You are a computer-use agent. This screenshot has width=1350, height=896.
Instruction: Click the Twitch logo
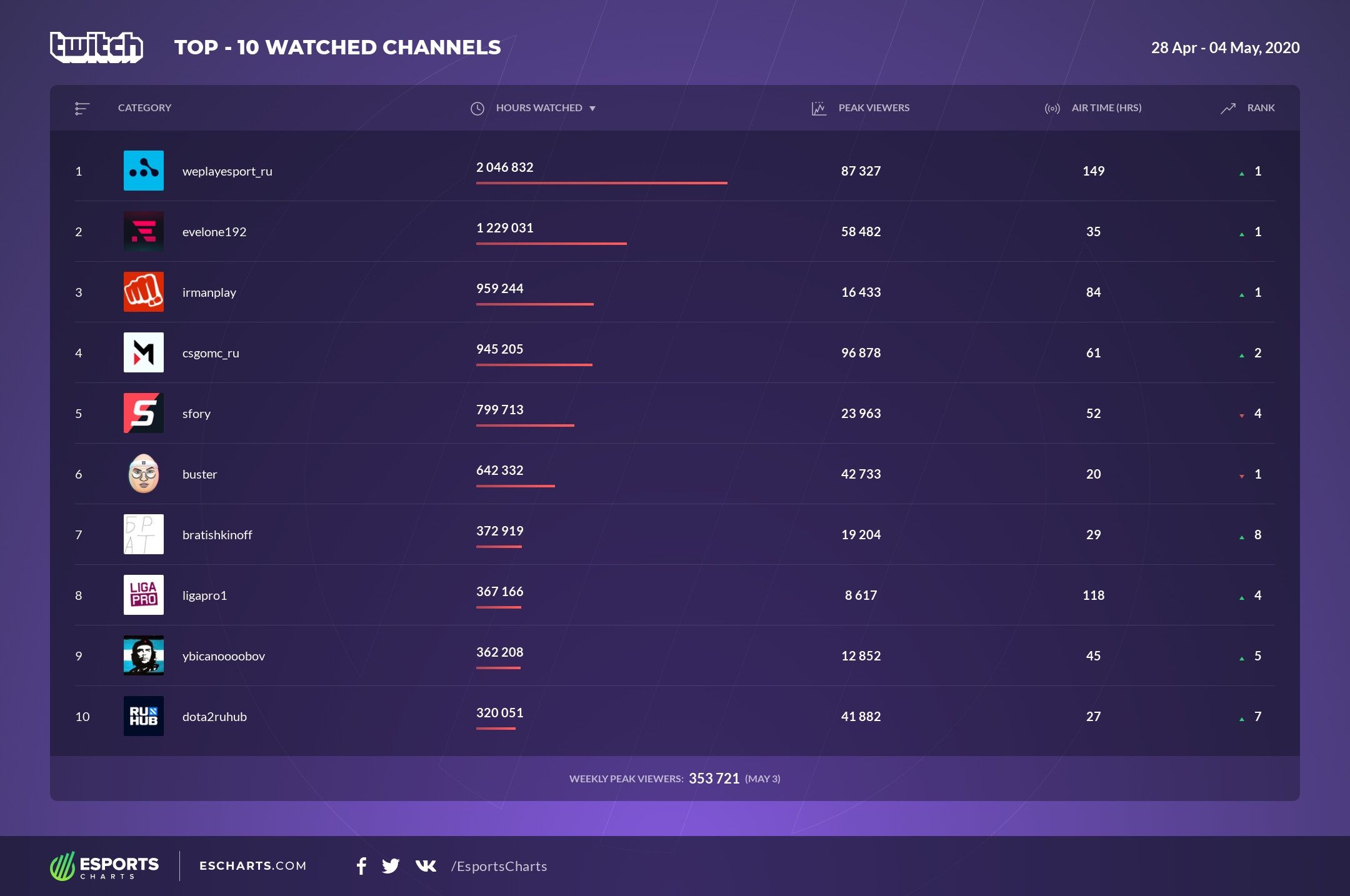pyautogui.click(x=97, y=47)
